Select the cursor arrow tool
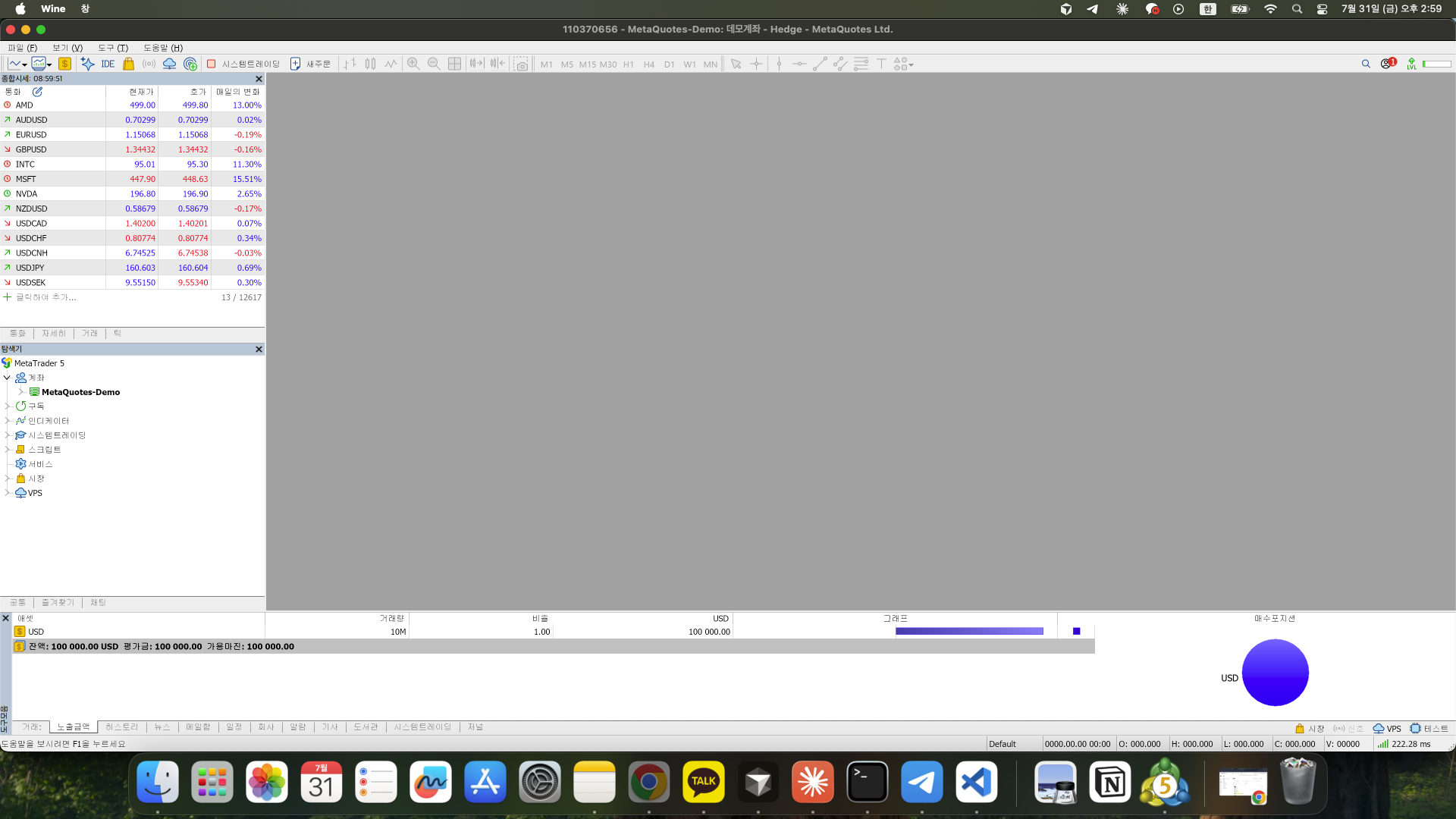The width and height of the screenshot is (1456, 819). 736,64
